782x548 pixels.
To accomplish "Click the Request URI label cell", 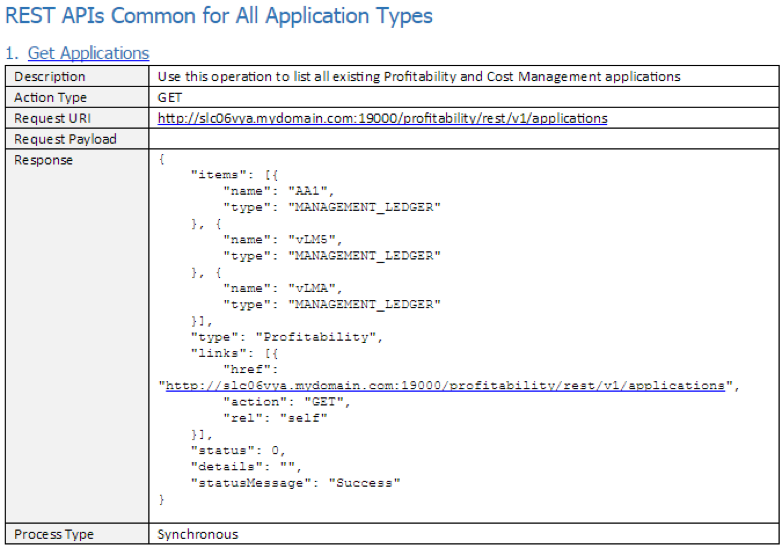I will point(50,118).
